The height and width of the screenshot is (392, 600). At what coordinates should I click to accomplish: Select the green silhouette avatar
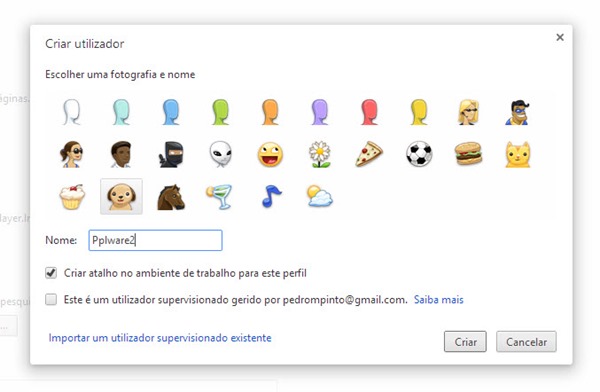click(x=220, y=112)
